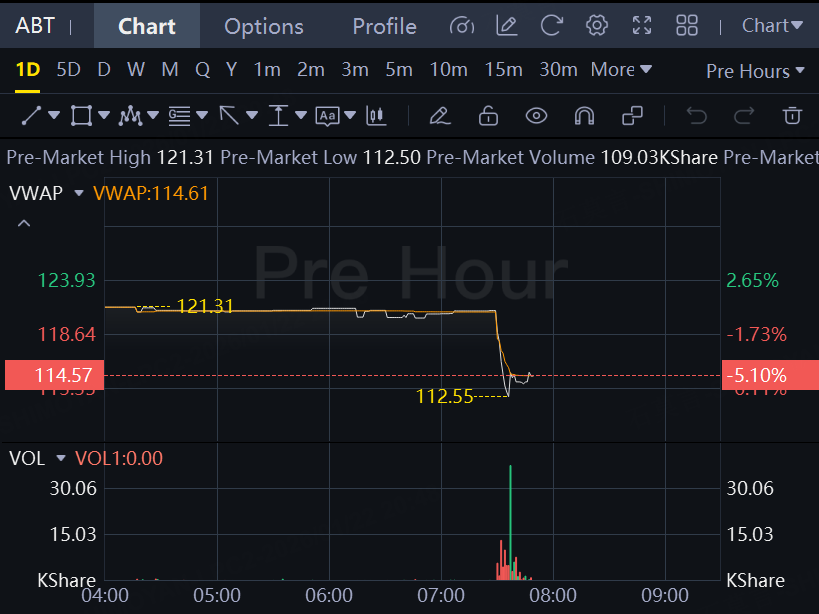Click the candlestick chart type icon
The height and width of the screenshot is (614, 819).
click(376, 115)
